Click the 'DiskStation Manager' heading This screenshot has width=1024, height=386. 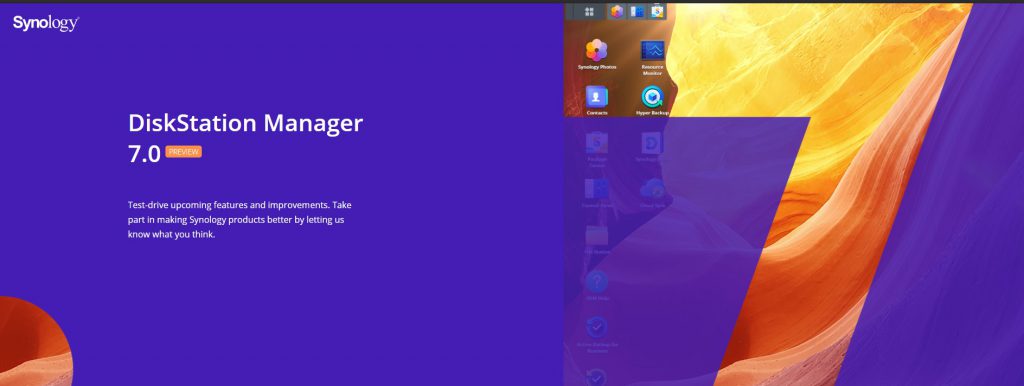246,122
